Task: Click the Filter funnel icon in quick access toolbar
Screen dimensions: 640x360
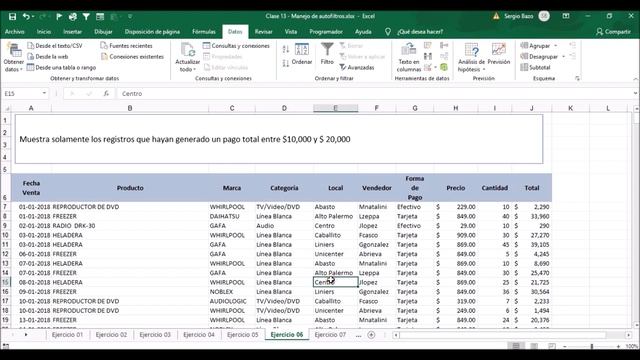Action: point(86,16)
